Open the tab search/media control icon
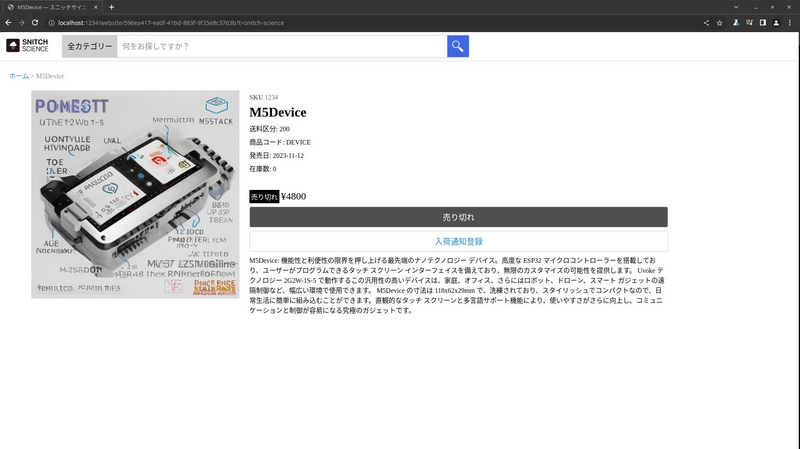This screenshot has height=449, width=800. [749, 23]
